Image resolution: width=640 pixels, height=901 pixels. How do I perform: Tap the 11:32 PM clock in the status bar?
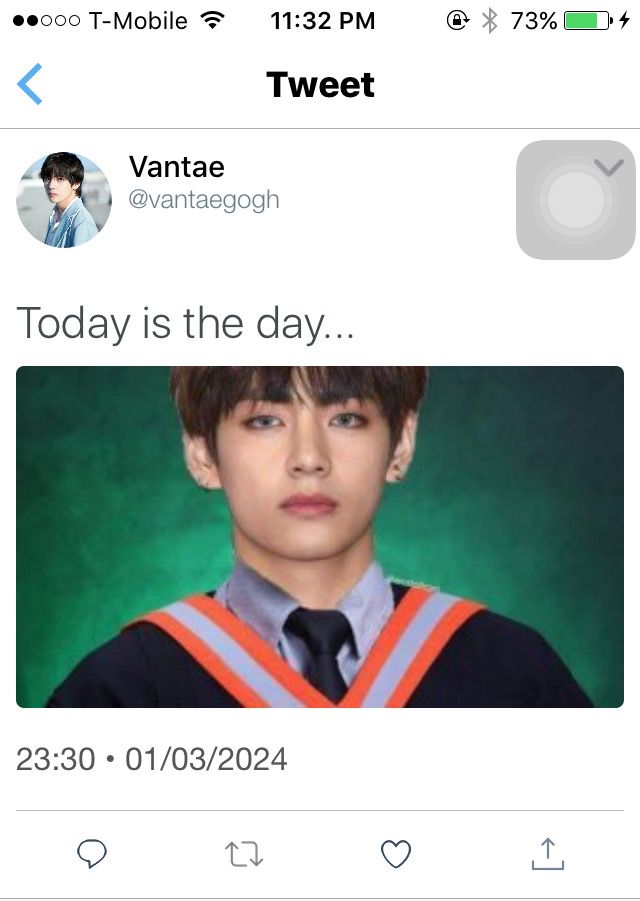[x=323, y=21]
